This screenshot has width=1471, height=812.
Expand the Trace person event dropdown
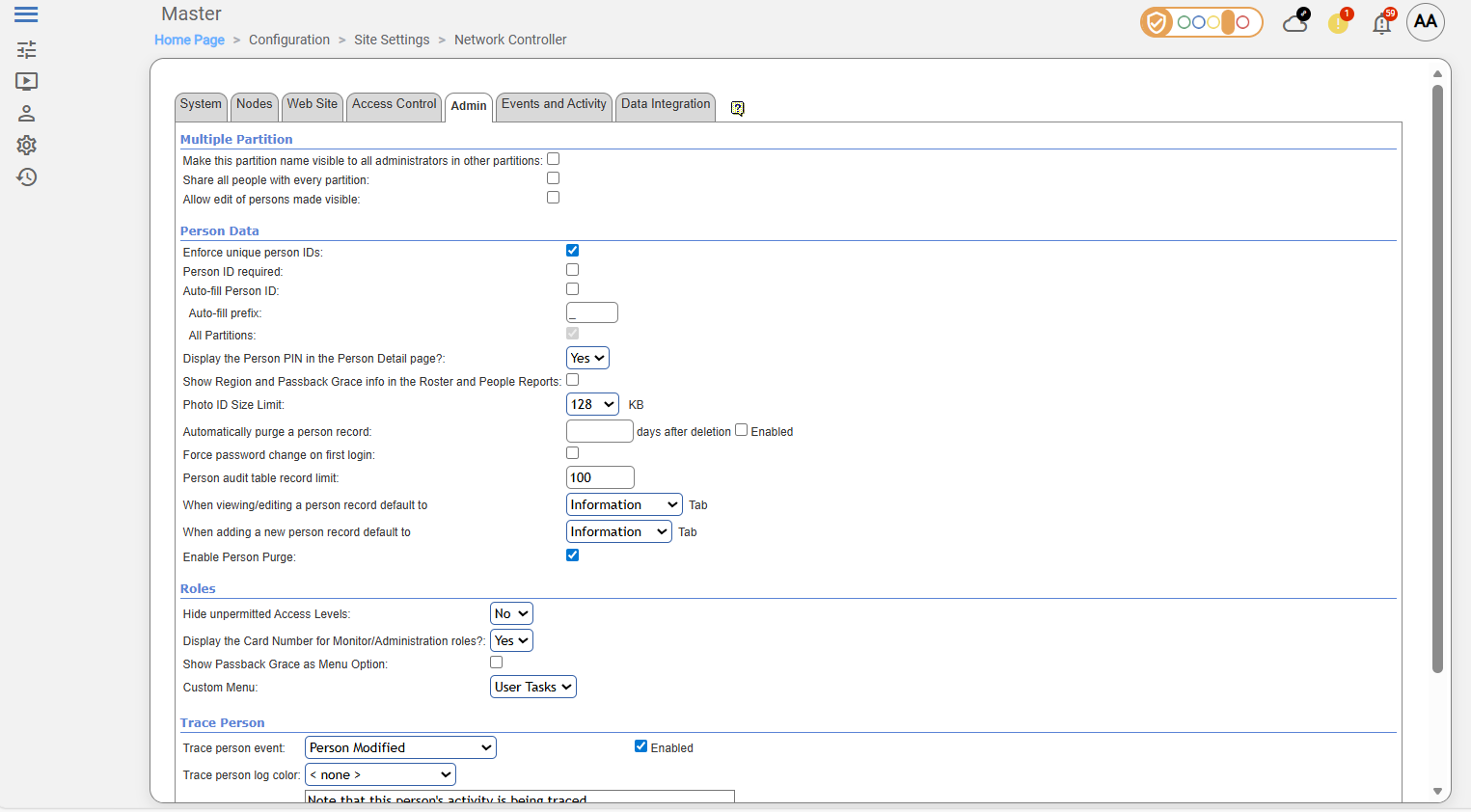pos(400,748)
